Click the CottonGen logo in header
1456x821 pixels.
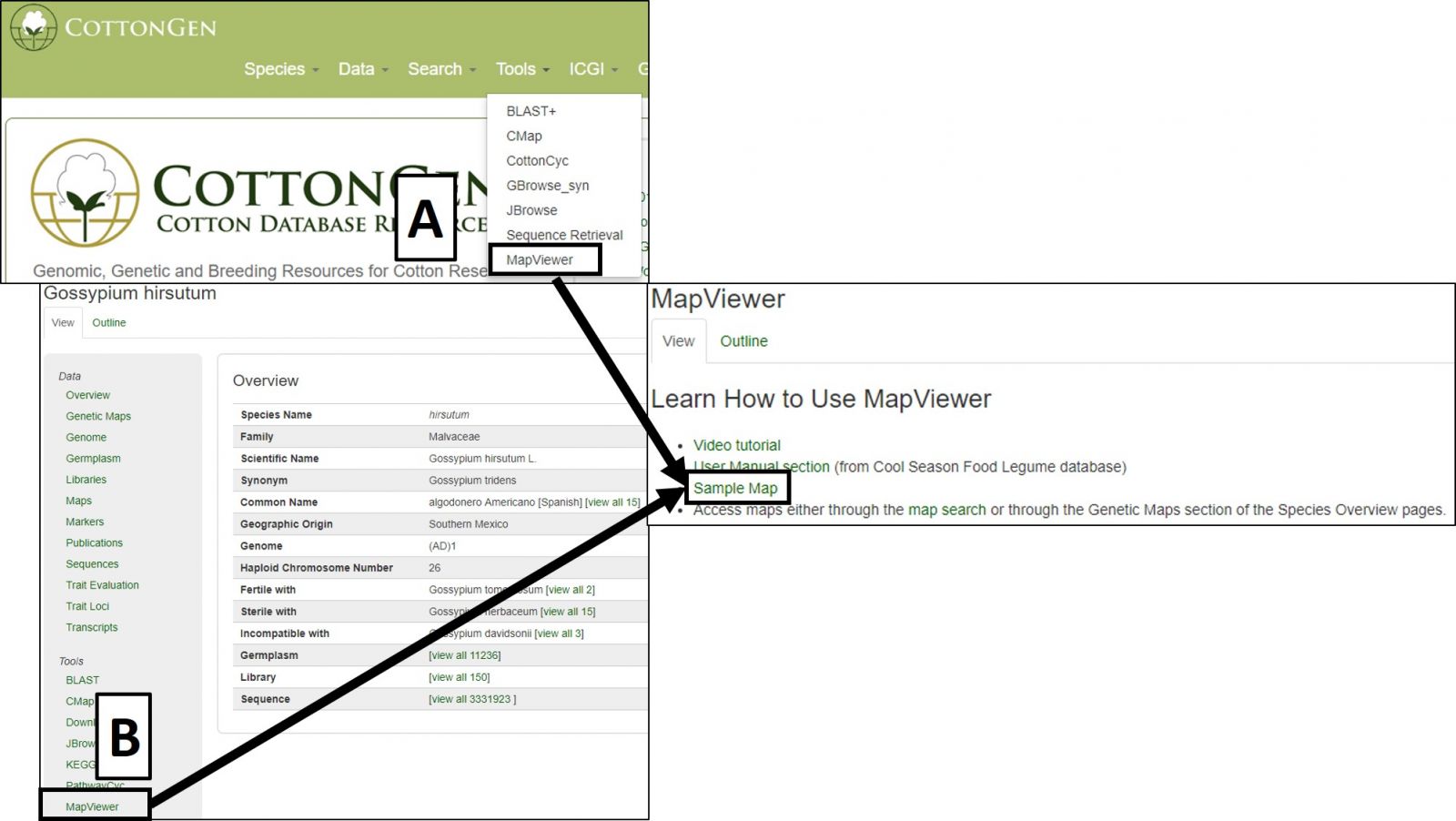[x=114, y=27]
